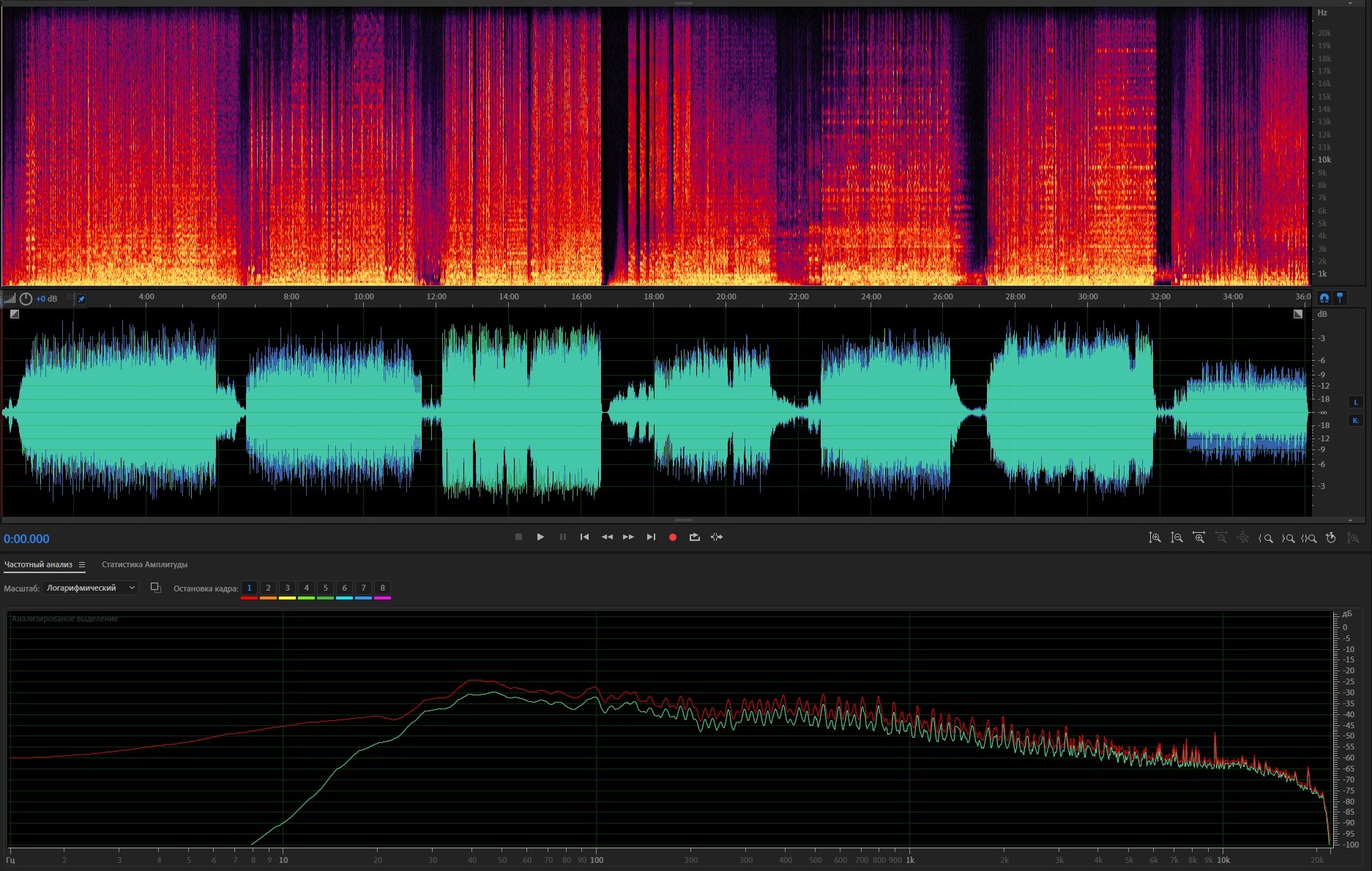The image size is (1372, 871).
Task: Open Frequency Analysis tab (Частотный анализ)
Action: point(38,564)
